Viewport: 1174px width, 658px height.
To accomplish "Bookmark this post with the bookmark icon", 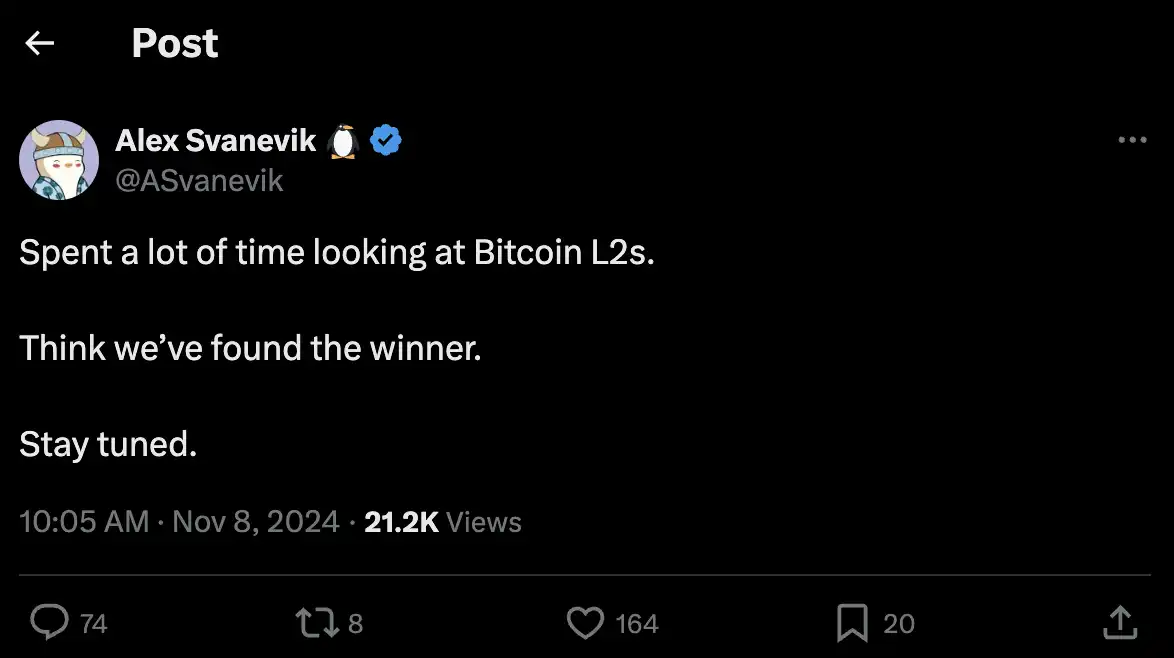I will pyautogui.click(x=852, y=623).
